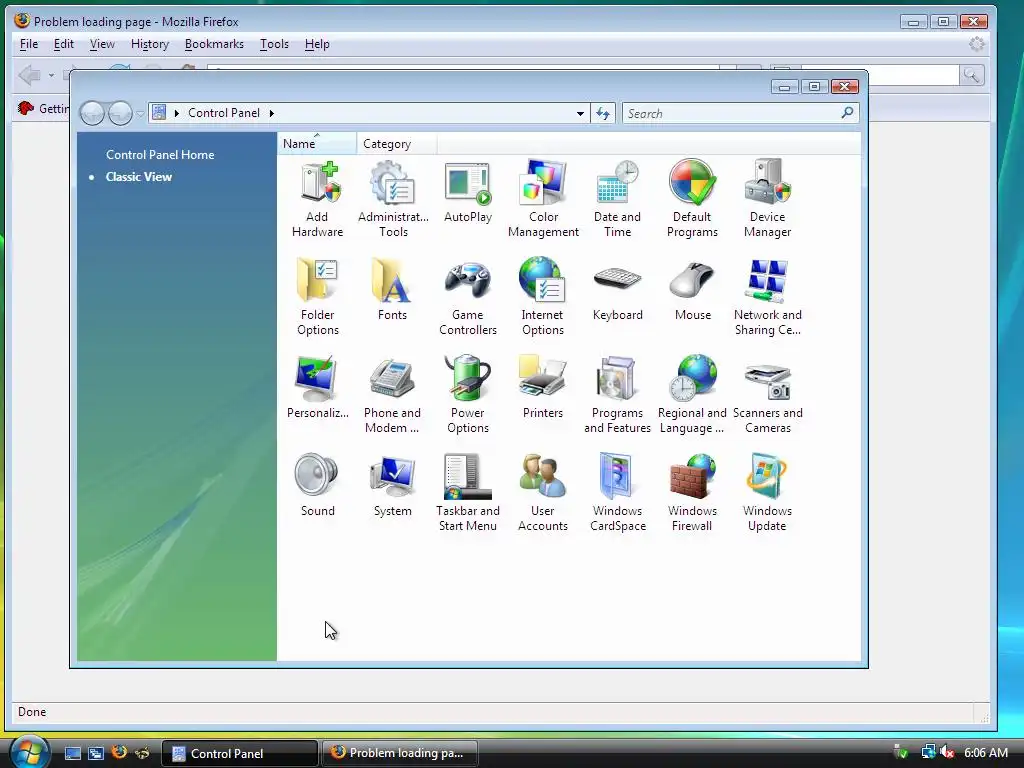Open Date and Time settings

point(617,199)
